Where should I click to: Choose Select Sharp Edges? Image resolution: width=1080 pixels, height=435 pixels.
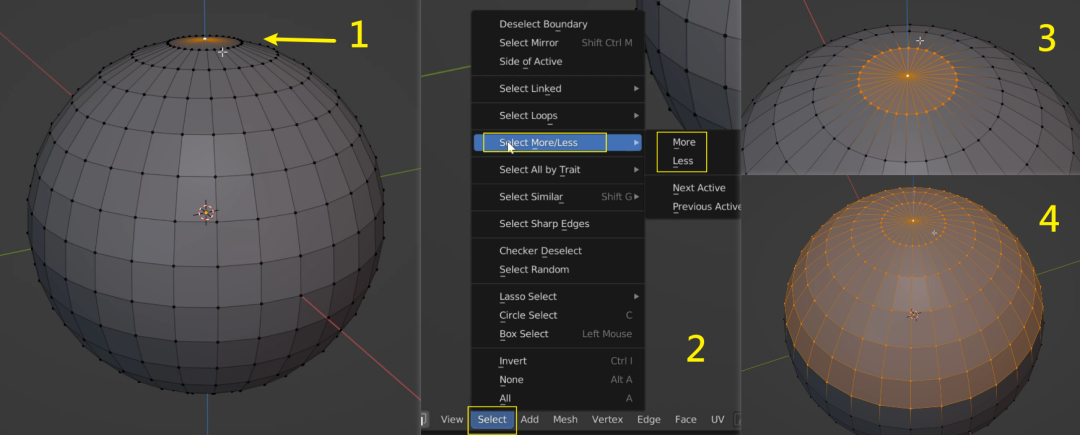[x=558, y=224]
